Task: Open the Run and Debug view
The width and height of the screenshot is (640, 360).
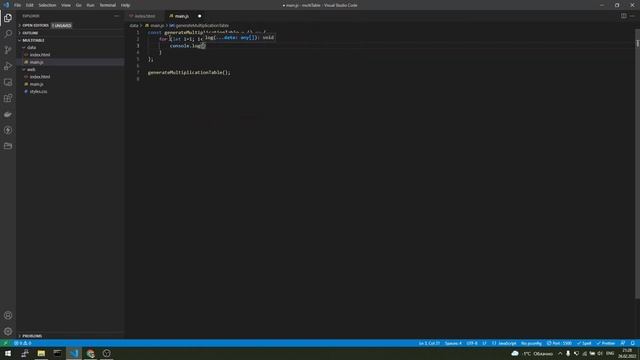Action: pyautogui.click(x=8, y=66)
